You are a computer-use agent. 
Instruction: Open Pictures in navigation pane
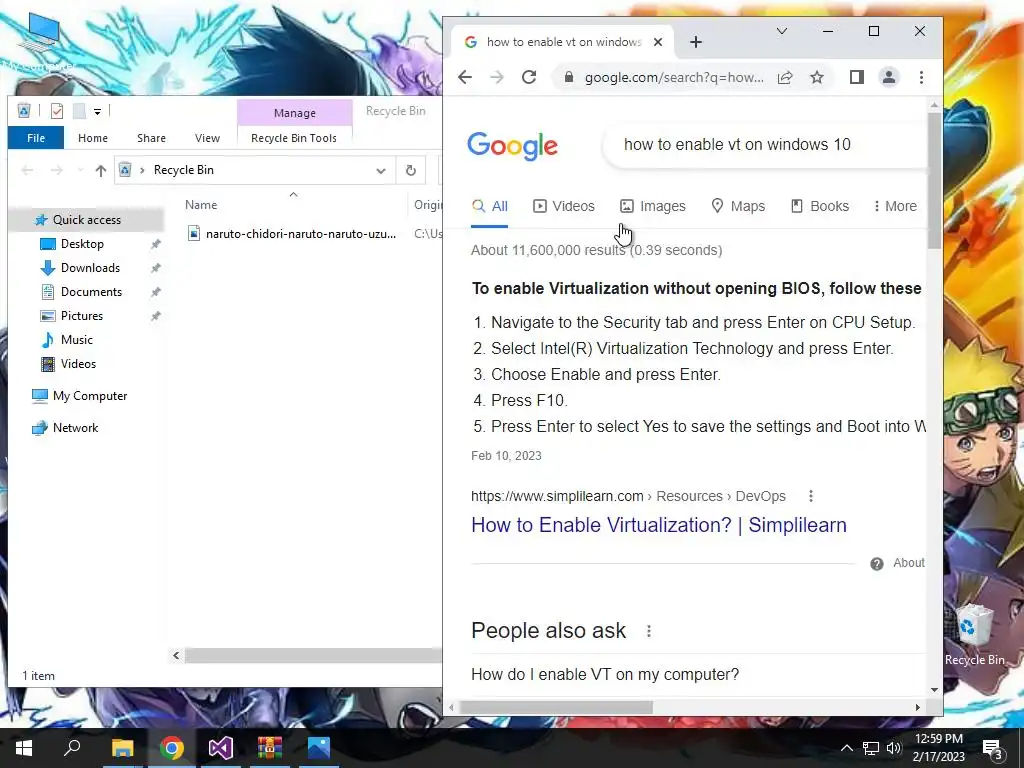(x=82, y=316)
